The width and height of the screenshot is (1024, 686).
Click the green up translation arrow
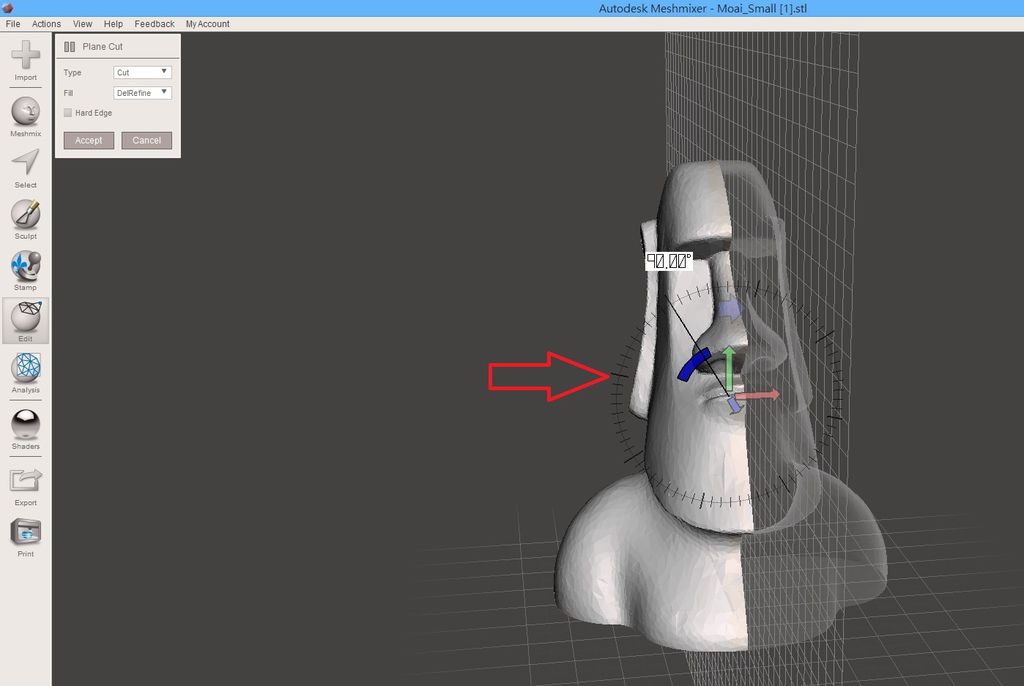point(729,368)
